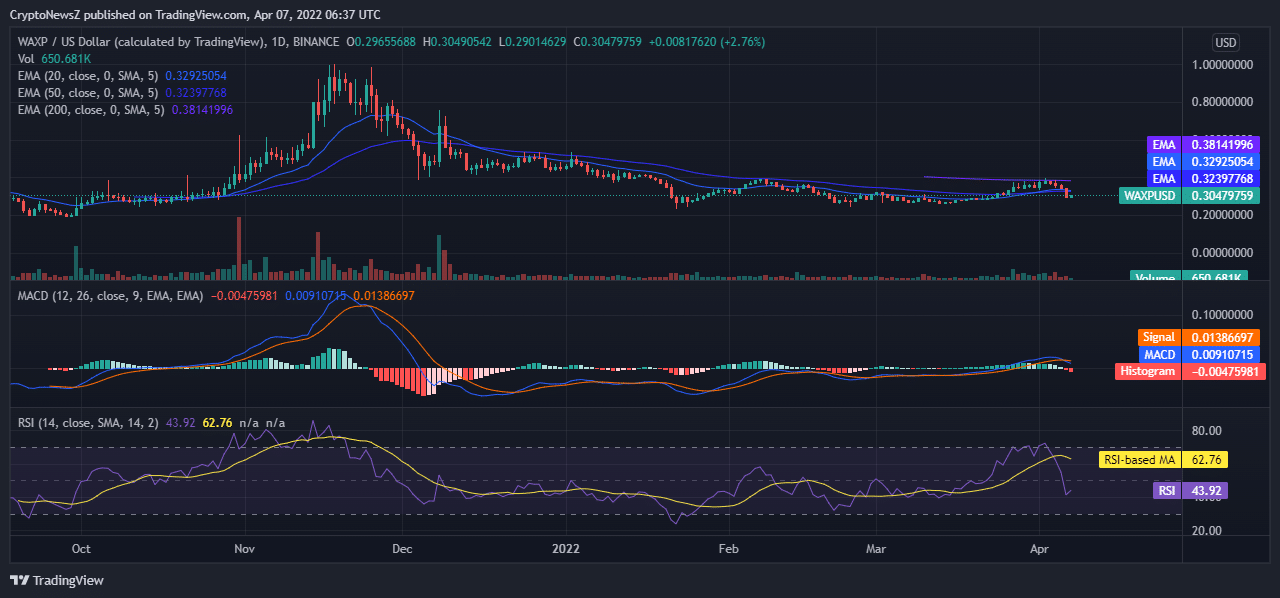The width and height of the screenshot is (1280, 598).
Task: Click the purple RSI 43.92 tag
Action: click(1190, 491)
